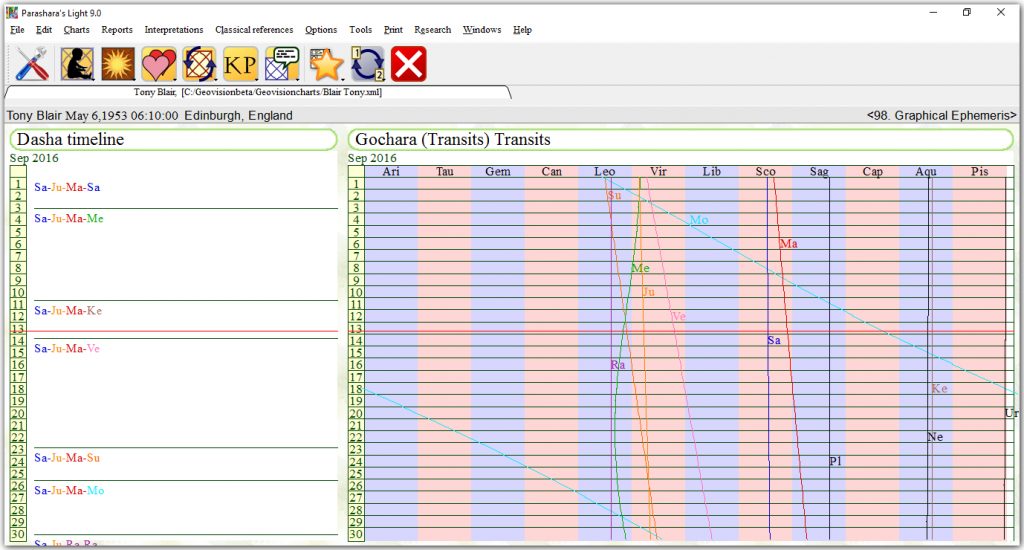
Task: Click the chart rotation transit icon
Action: tap(200, 65)
